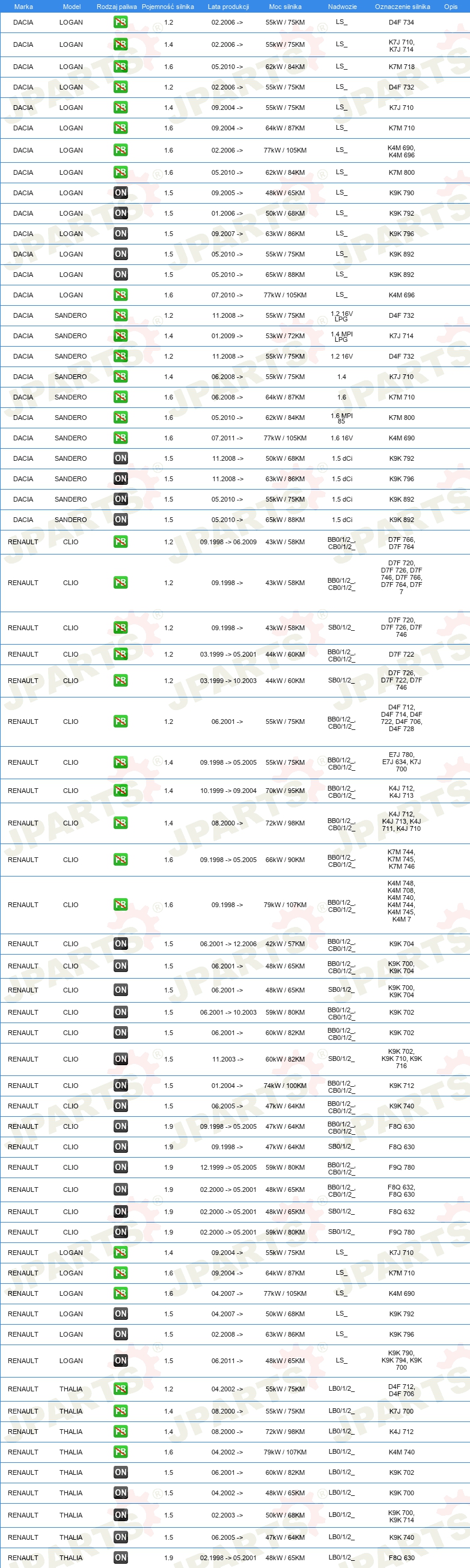The height and width of the screenshot is (1568, 470).
Task: Click the production year cell 09.2005 ->
Action: click(x=227, y=193)
